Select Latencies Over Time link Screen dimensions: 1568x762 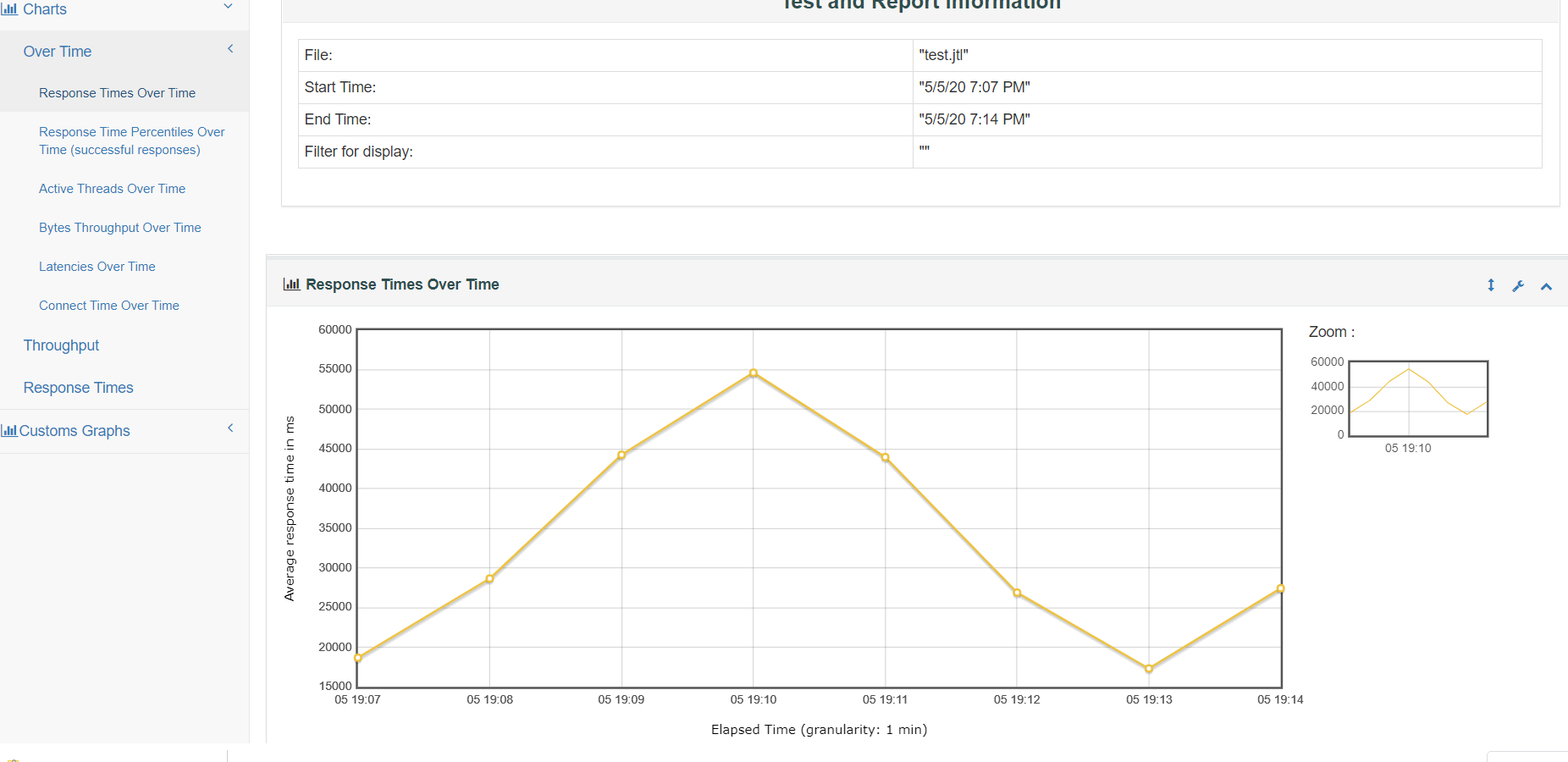(97, 267)
